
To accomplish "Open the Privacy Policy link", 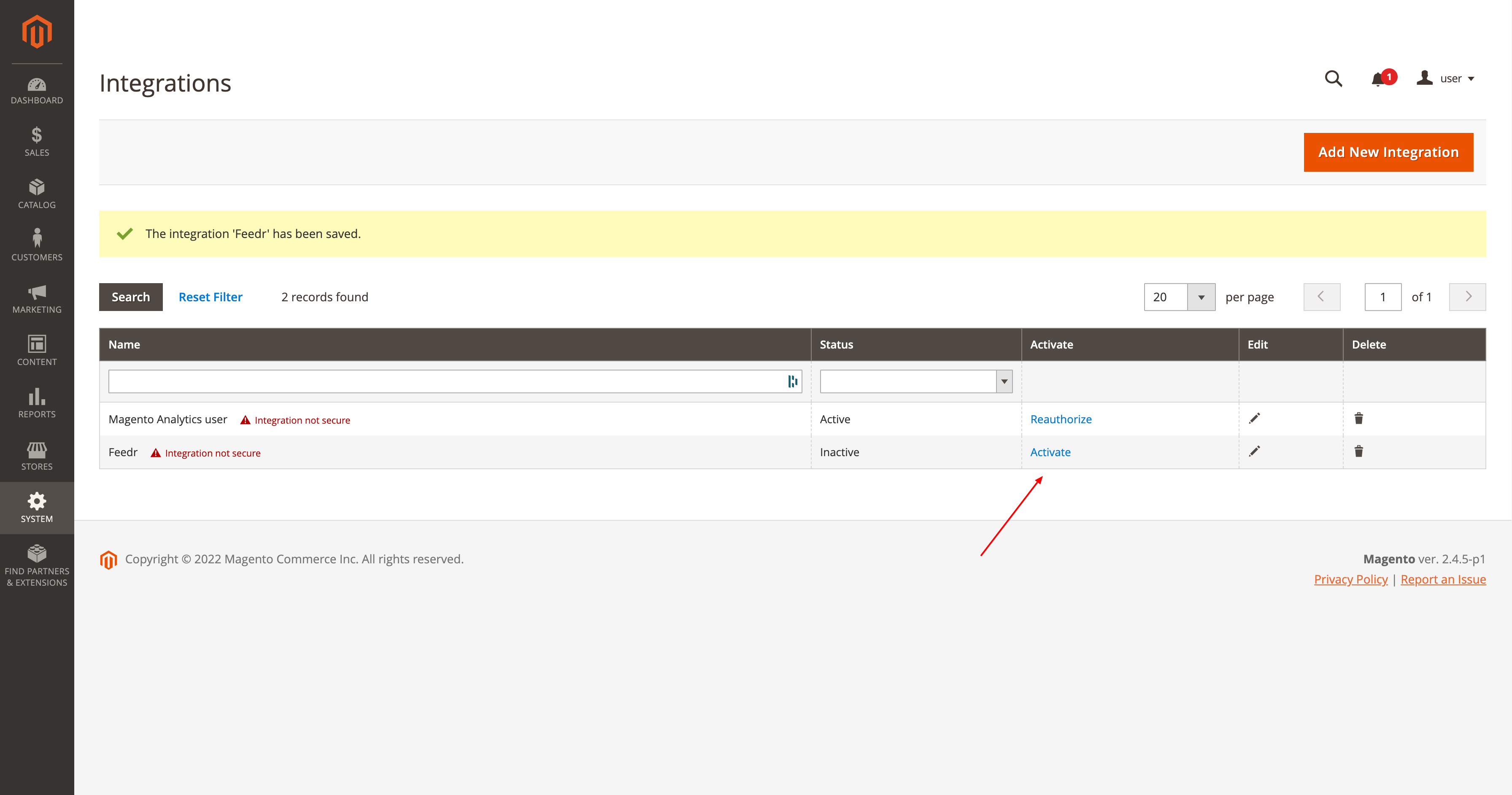I will pos(1350,579).
